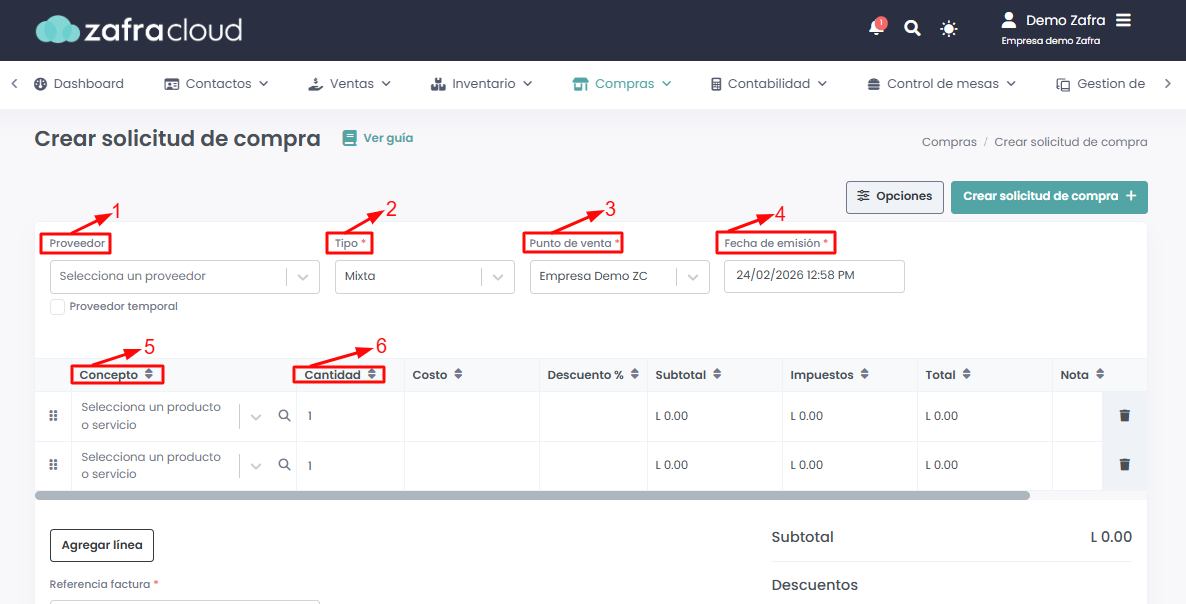The image size is (1186, 604).
Task: Click the Crear solicitud de compra button
Action: [1049, 197]
